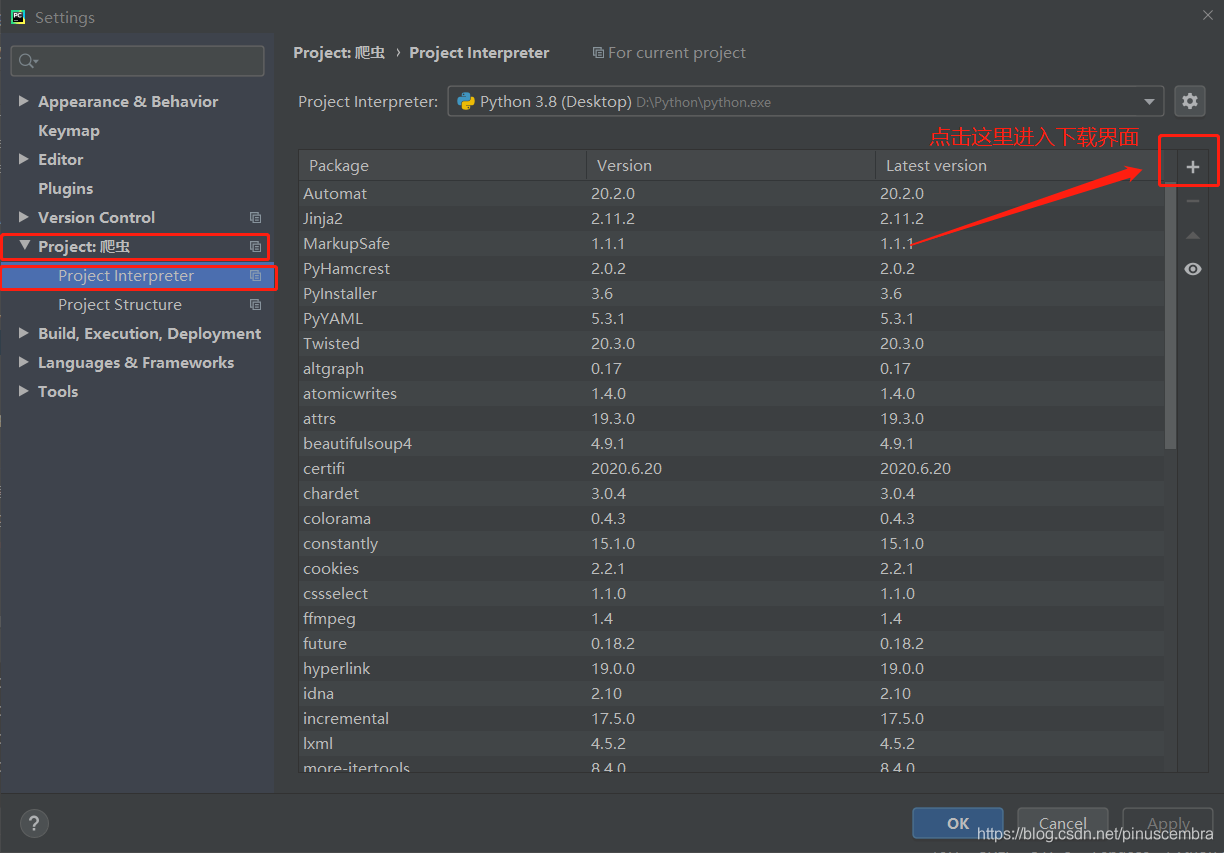Click the PyCharm logo in title bar
The height and width of the screenshot is (853, 1224).
[18, 17]
